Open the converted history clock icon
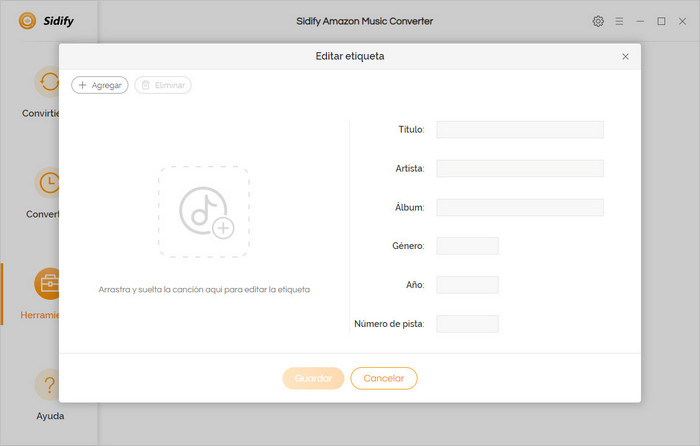 [47, 183]
